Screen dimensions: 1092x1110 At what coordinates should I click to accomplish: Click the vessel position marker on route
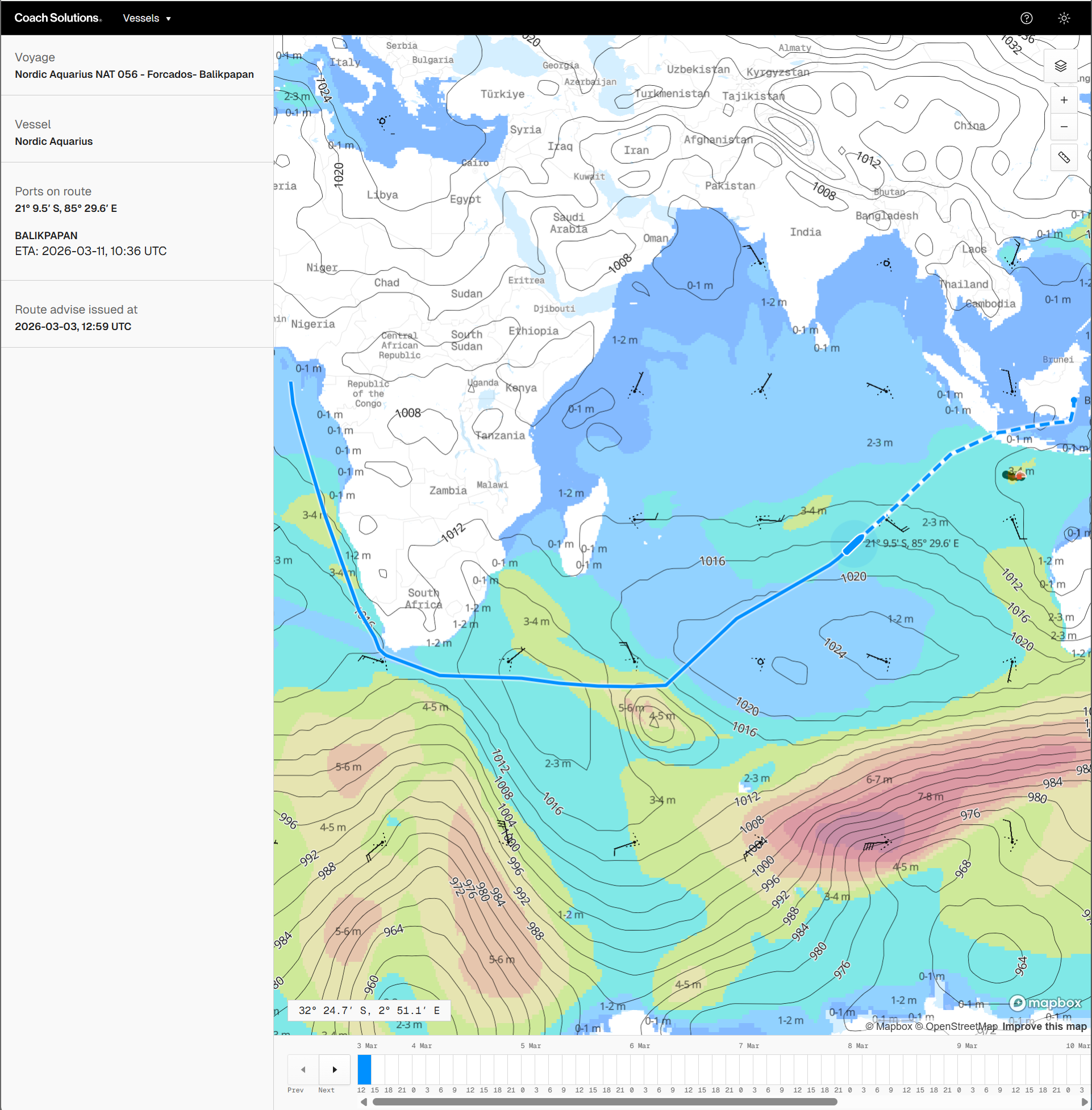click(x=853, y=544)
